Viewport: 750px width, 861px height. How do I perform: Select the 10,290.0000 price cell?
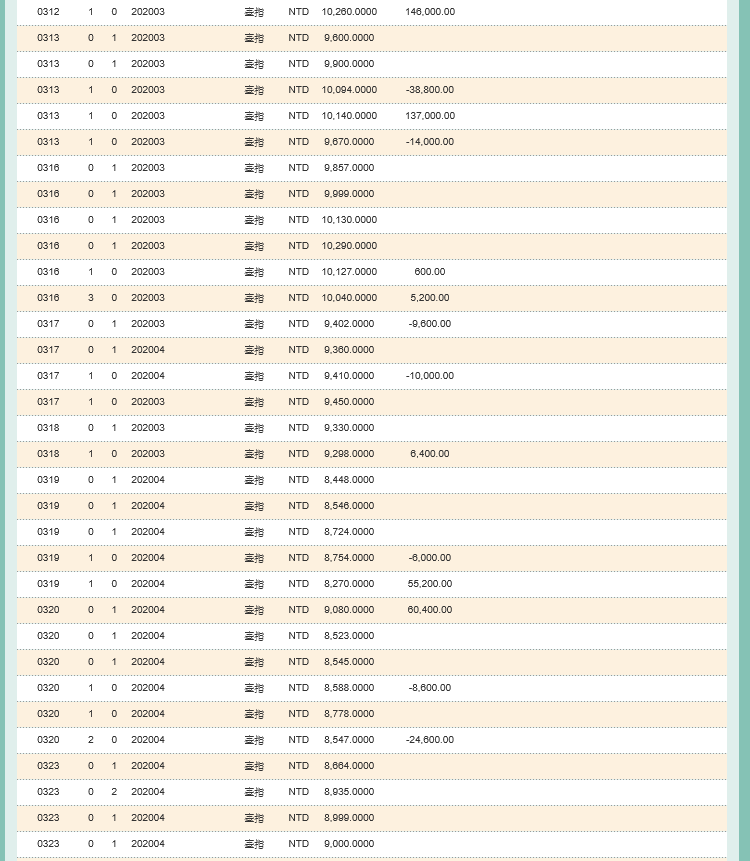point(349,245)
